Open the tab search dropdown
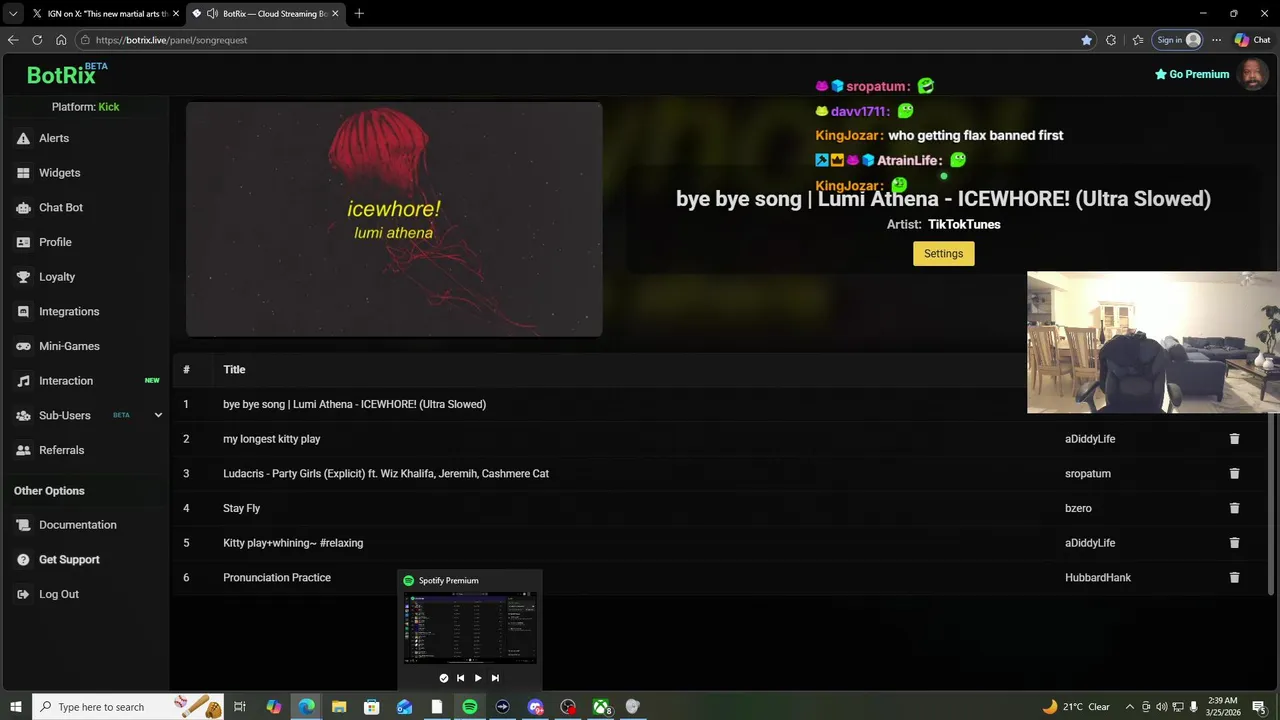 (12, 13)
